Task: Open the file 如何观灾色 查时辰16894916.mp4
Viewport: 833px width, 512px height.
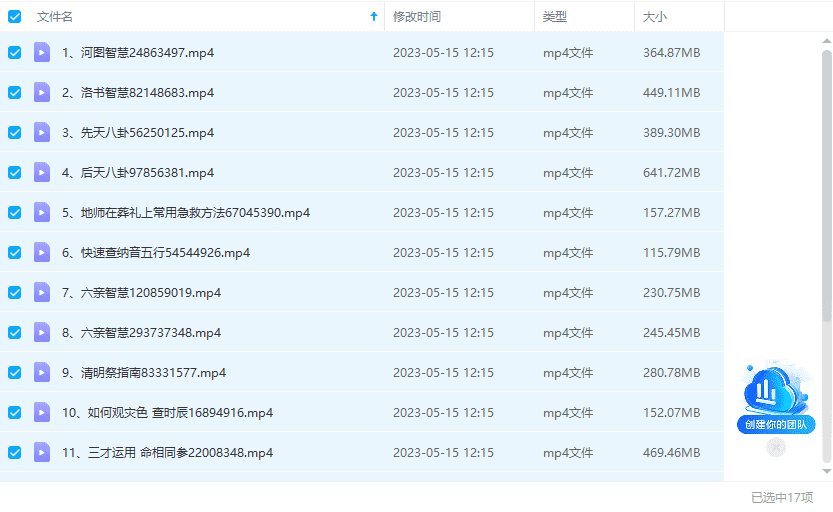Action: click(167, 412)
